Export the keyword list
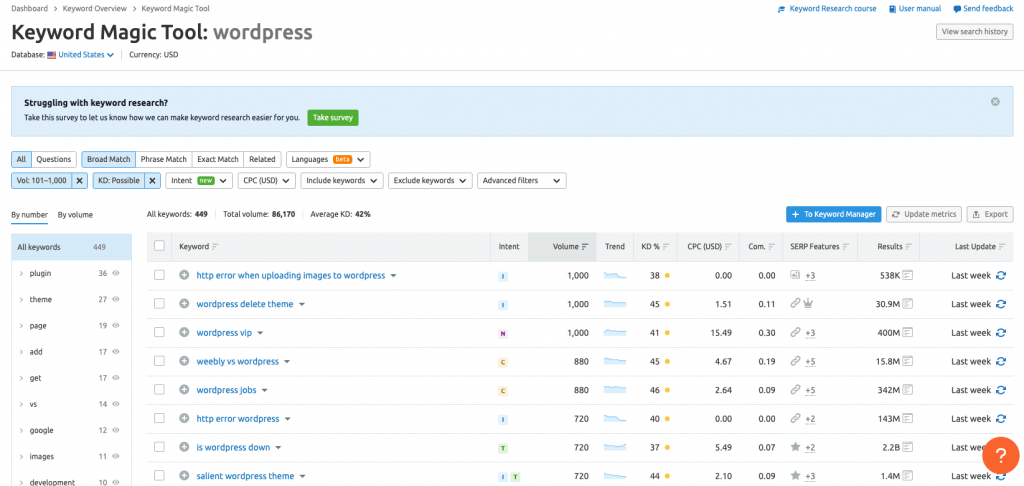 tap(990, 214)
